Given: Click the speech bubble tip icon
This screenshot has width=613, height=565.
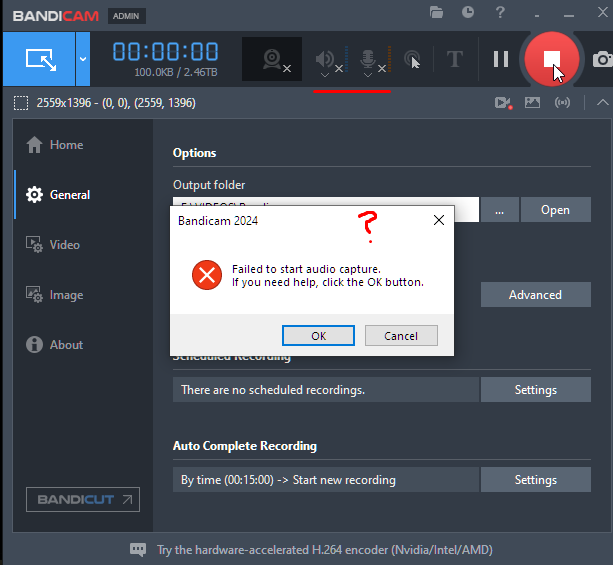Looking at the screenshot, I should (138, 550).
